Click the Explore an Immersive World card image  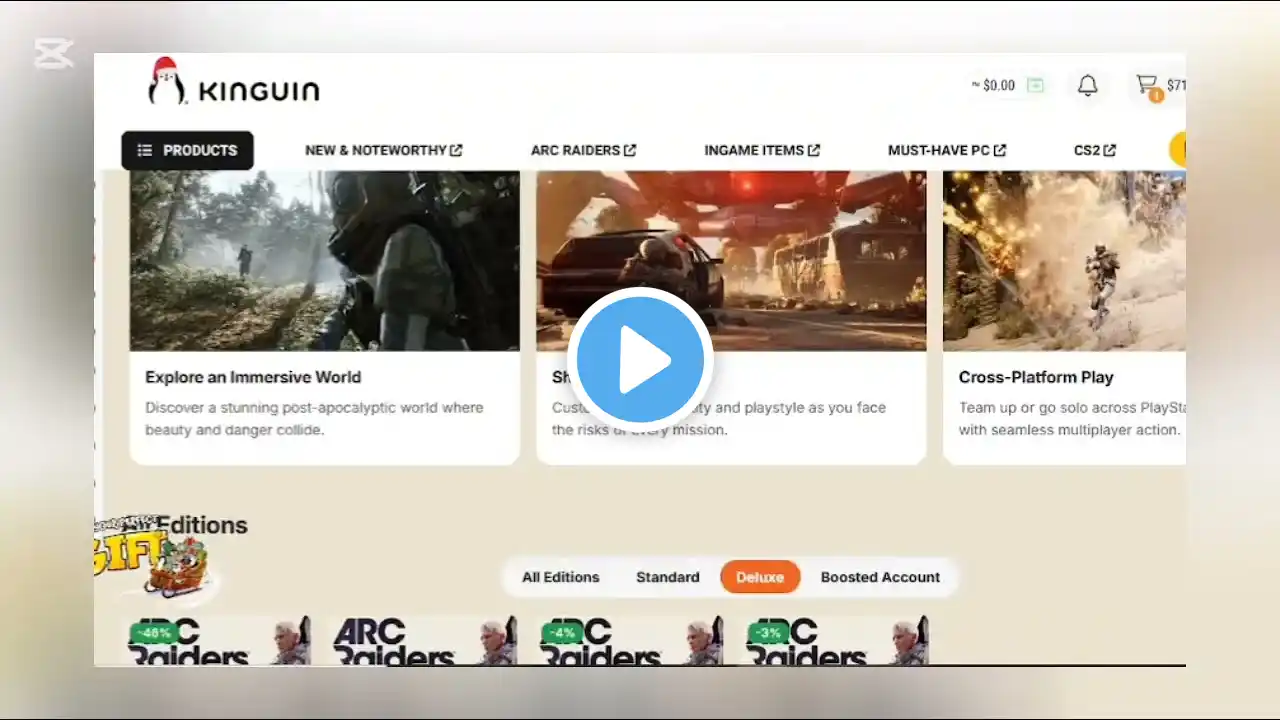coord(325,261)
